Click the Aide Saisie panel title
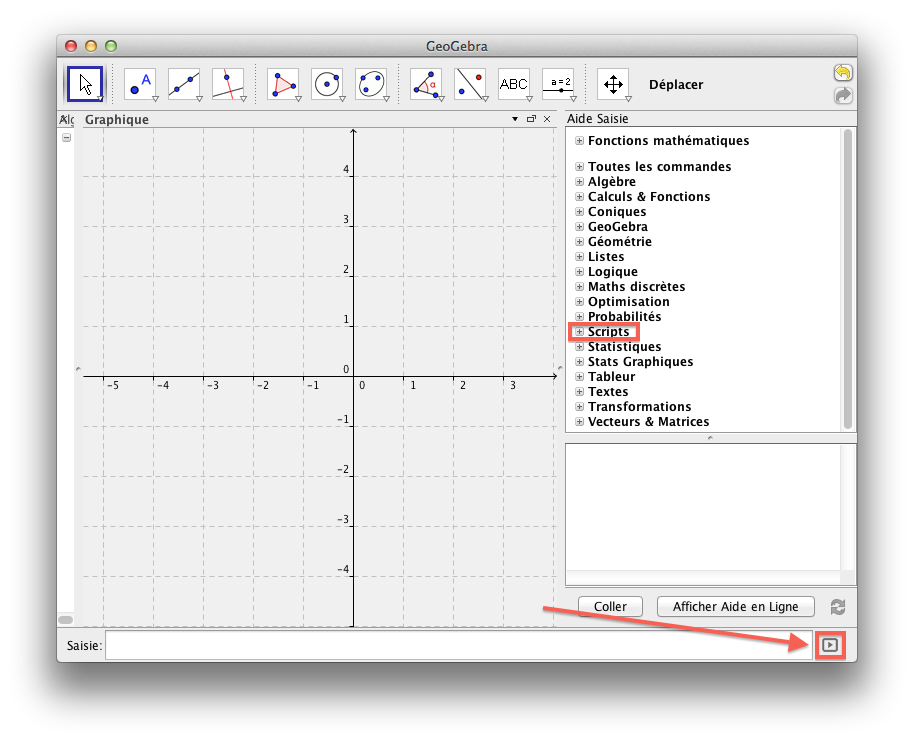The image size is (914, 741). click(597, 119)
